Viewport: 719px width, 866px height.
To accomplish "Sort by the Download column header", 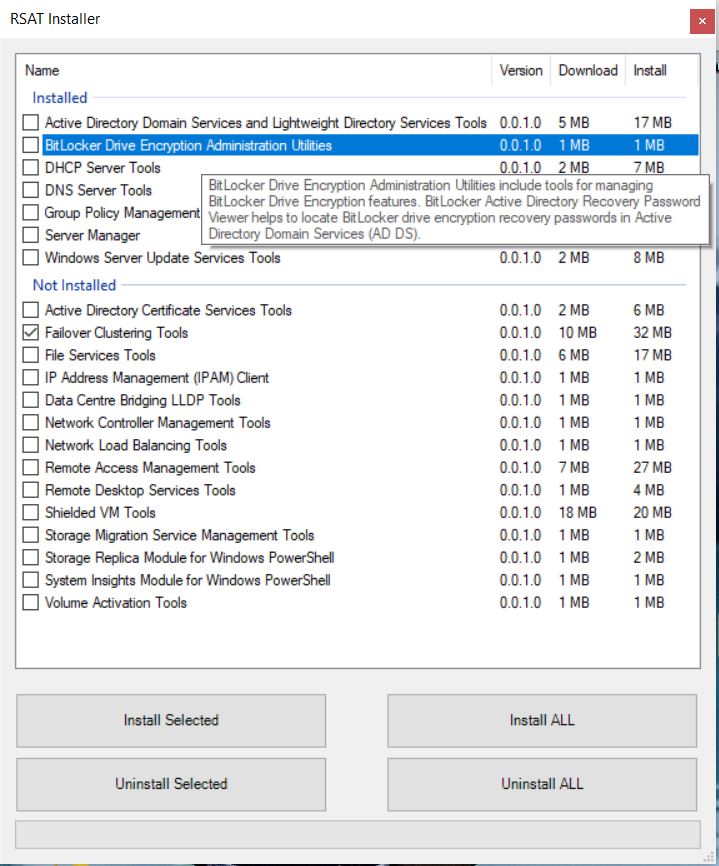I will (588, 71).
